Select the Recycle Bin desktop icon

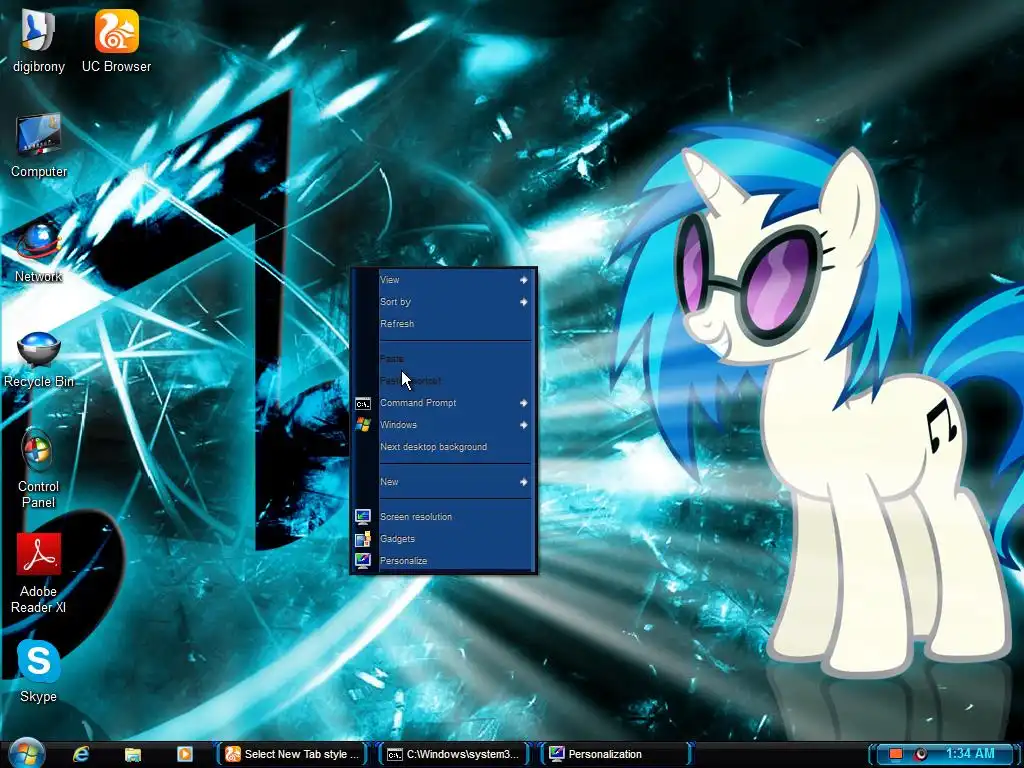38,348
